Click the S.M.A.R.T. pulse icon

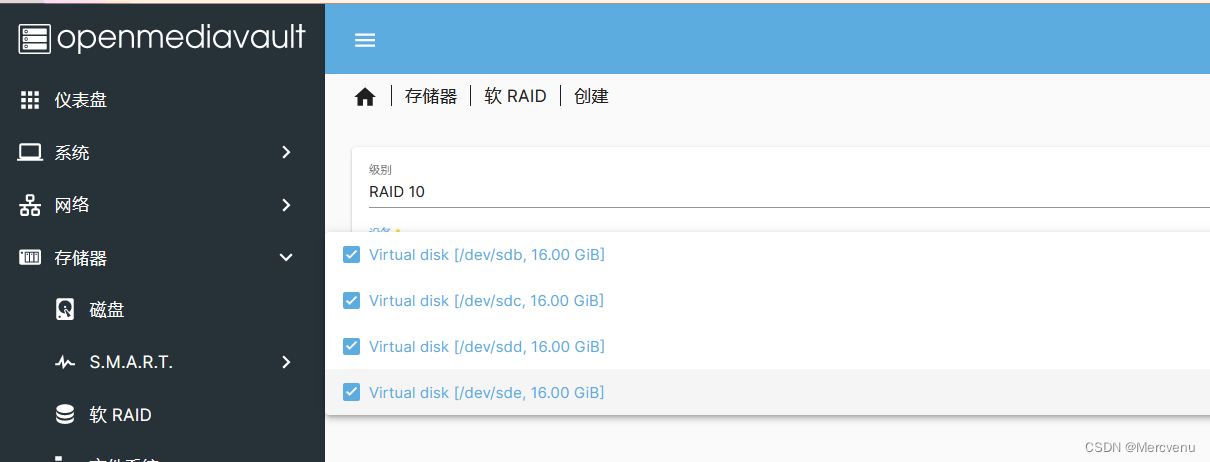[65, 362]
